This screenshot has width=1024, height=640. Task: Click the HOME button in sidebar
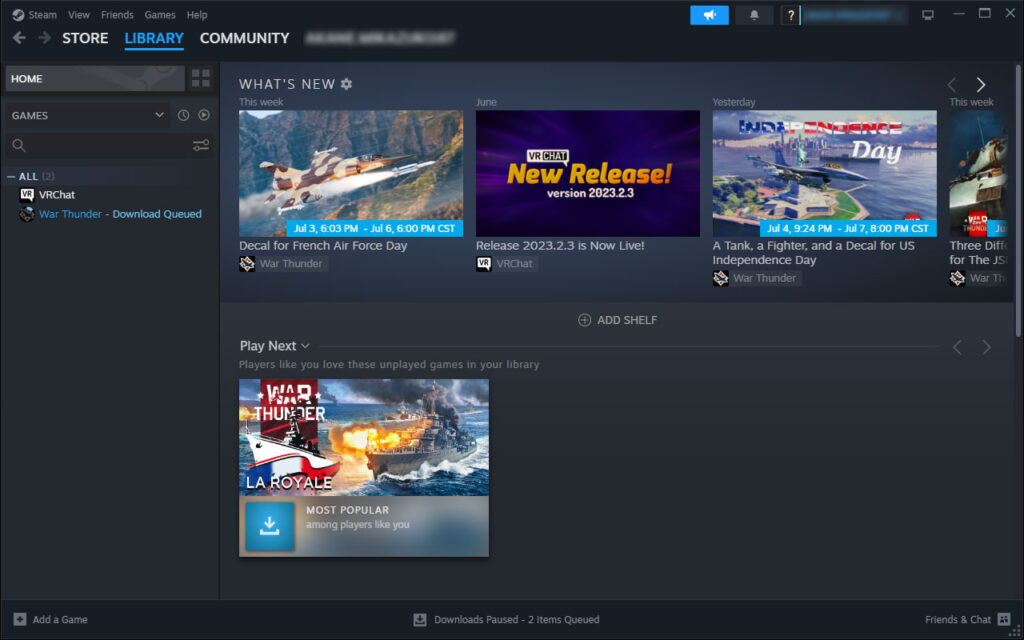click(95, 78)
